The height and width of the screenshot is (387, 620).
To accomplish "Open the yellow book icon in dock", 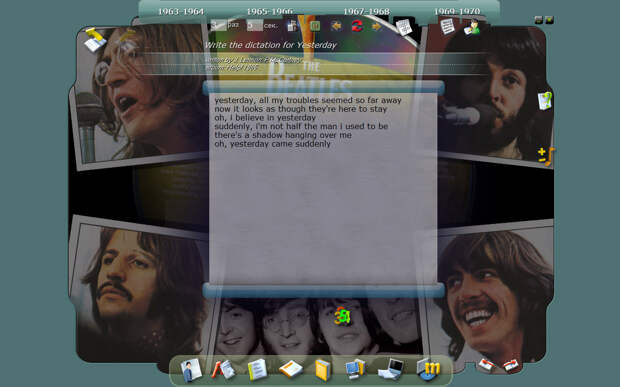I will click(323, 370).
